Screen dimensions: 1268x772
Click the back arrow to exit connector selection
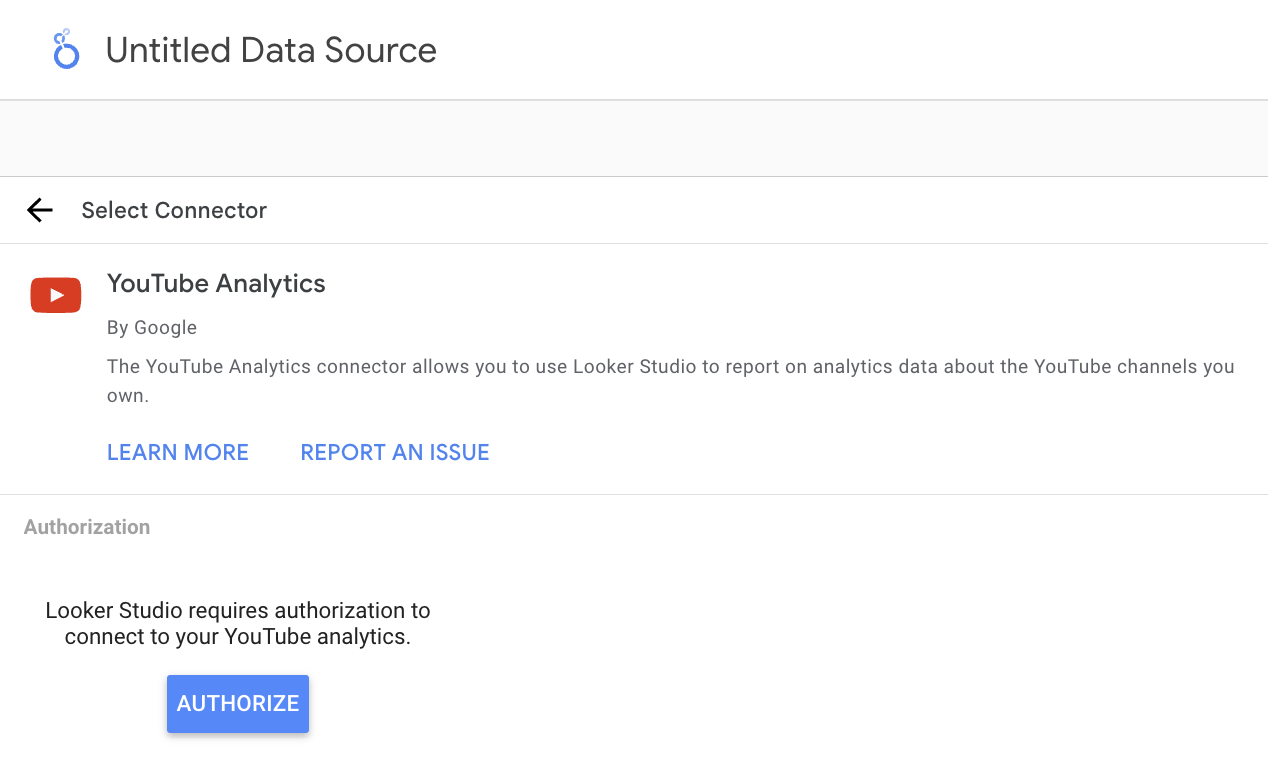(39, 210)
